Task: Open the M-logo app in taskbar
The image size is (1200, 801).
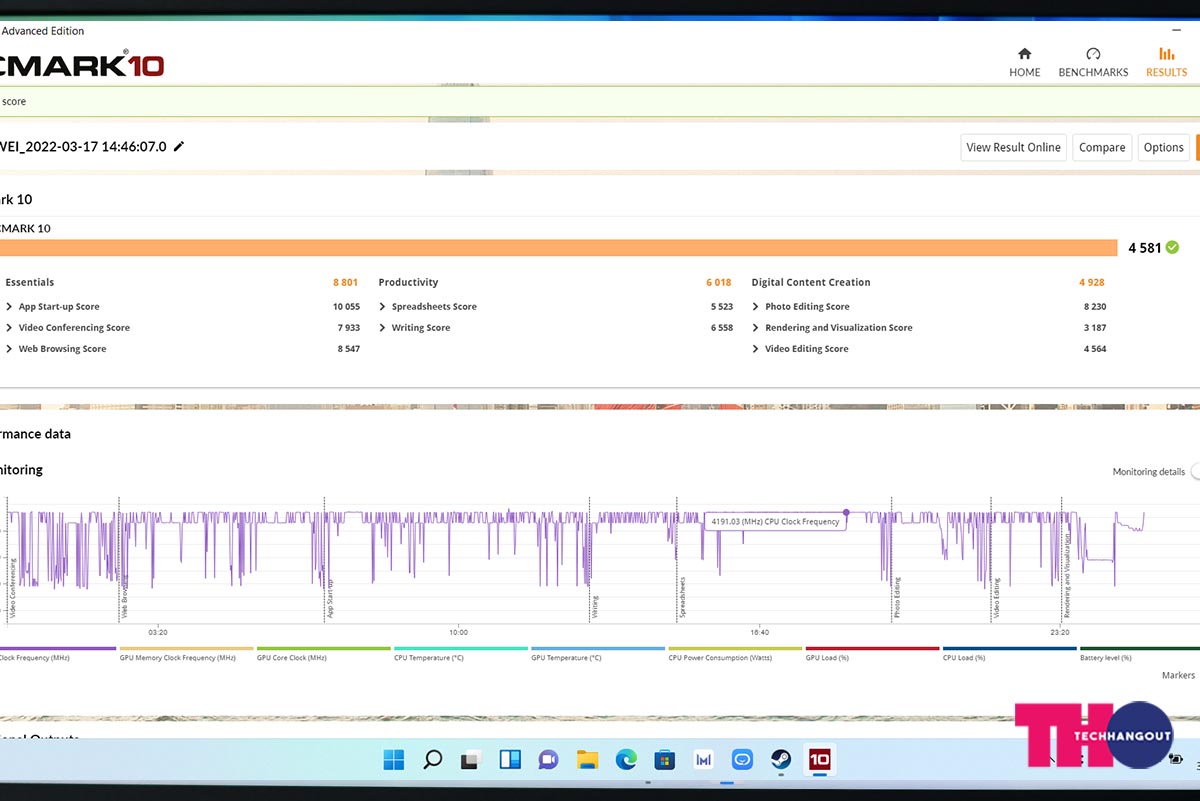Action: (703, 760)
